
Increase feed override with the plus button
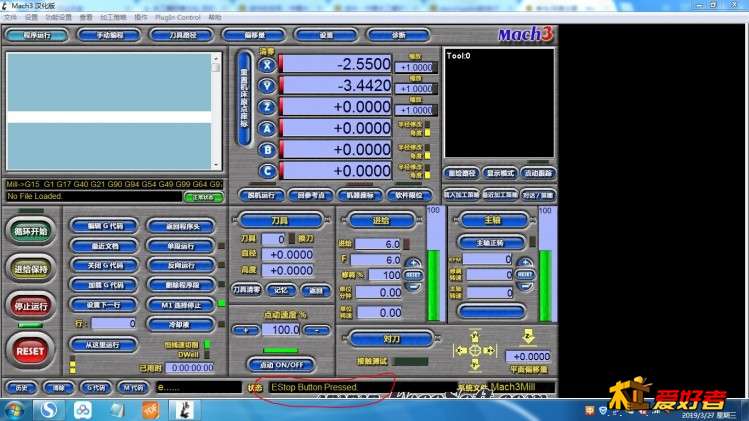(x=413, y=263)
